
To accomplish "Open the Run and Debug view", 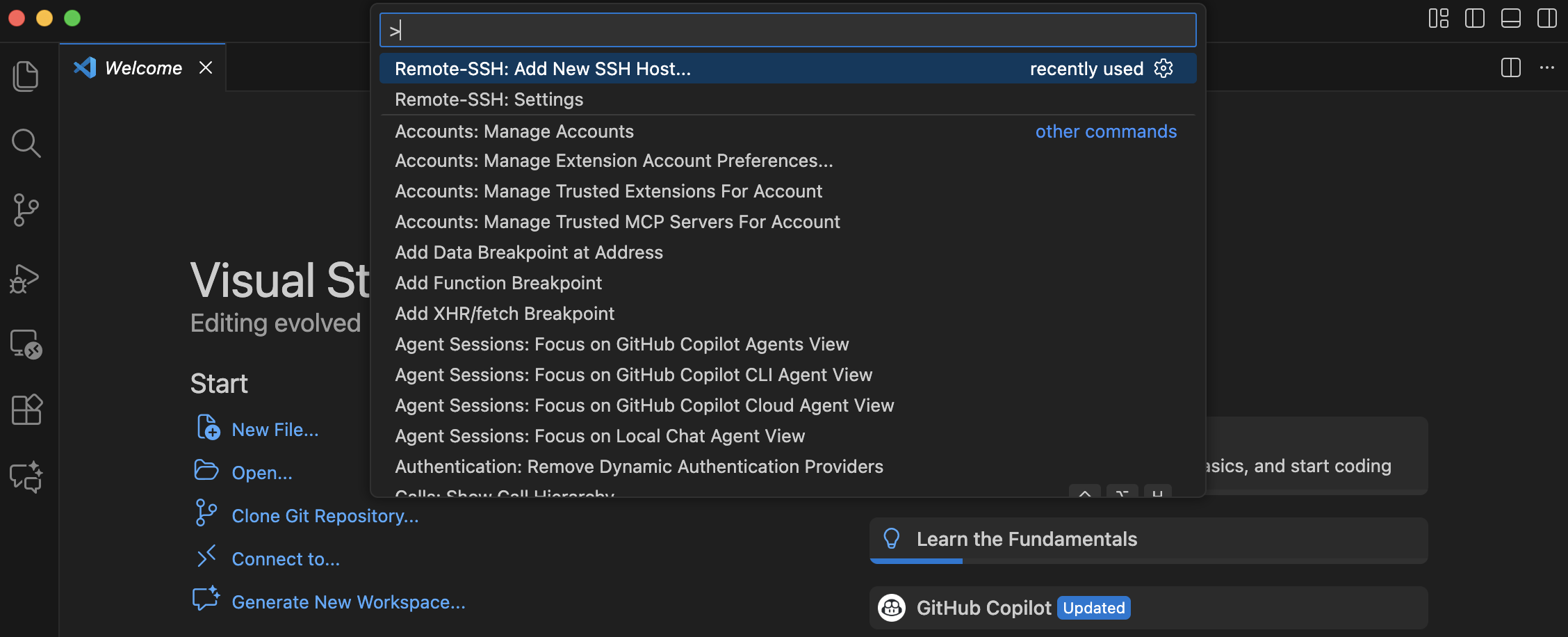I will [26, 278].
